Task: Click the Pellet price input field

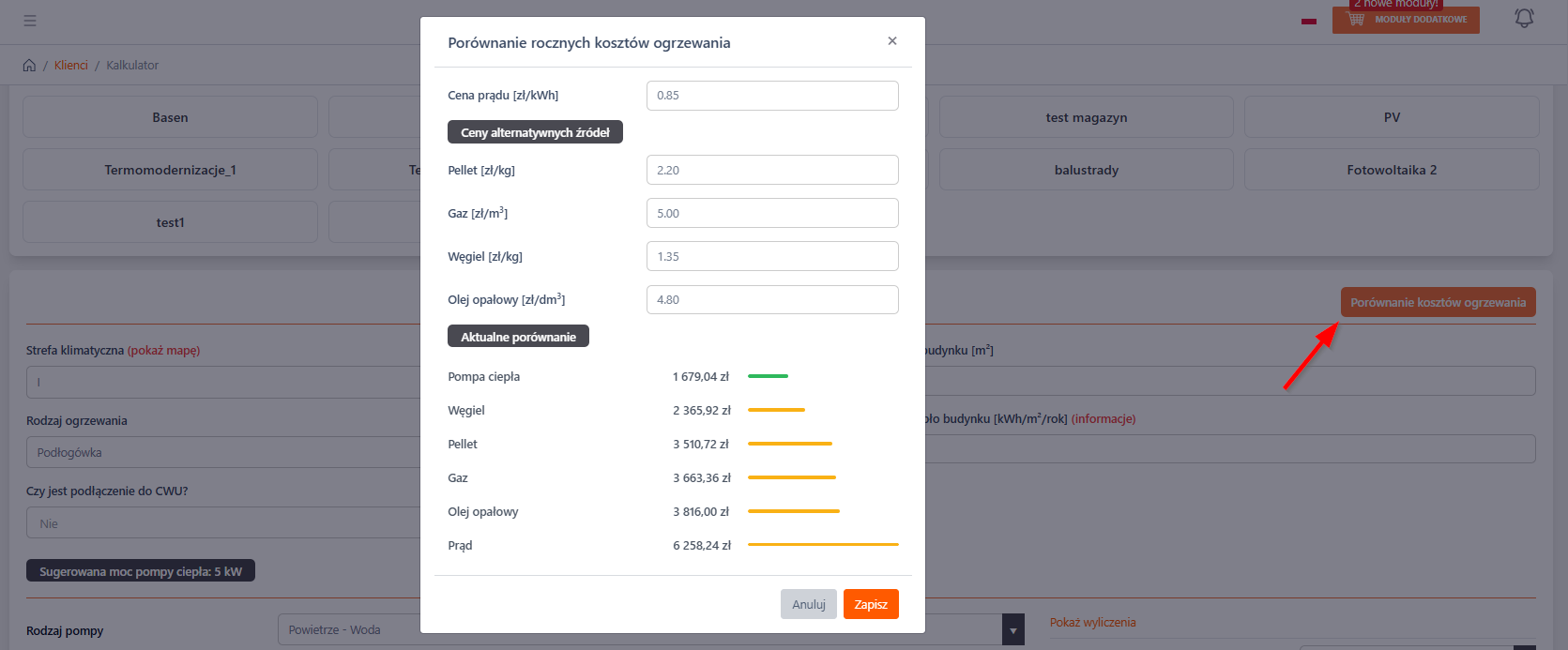Action: [771, 171]
